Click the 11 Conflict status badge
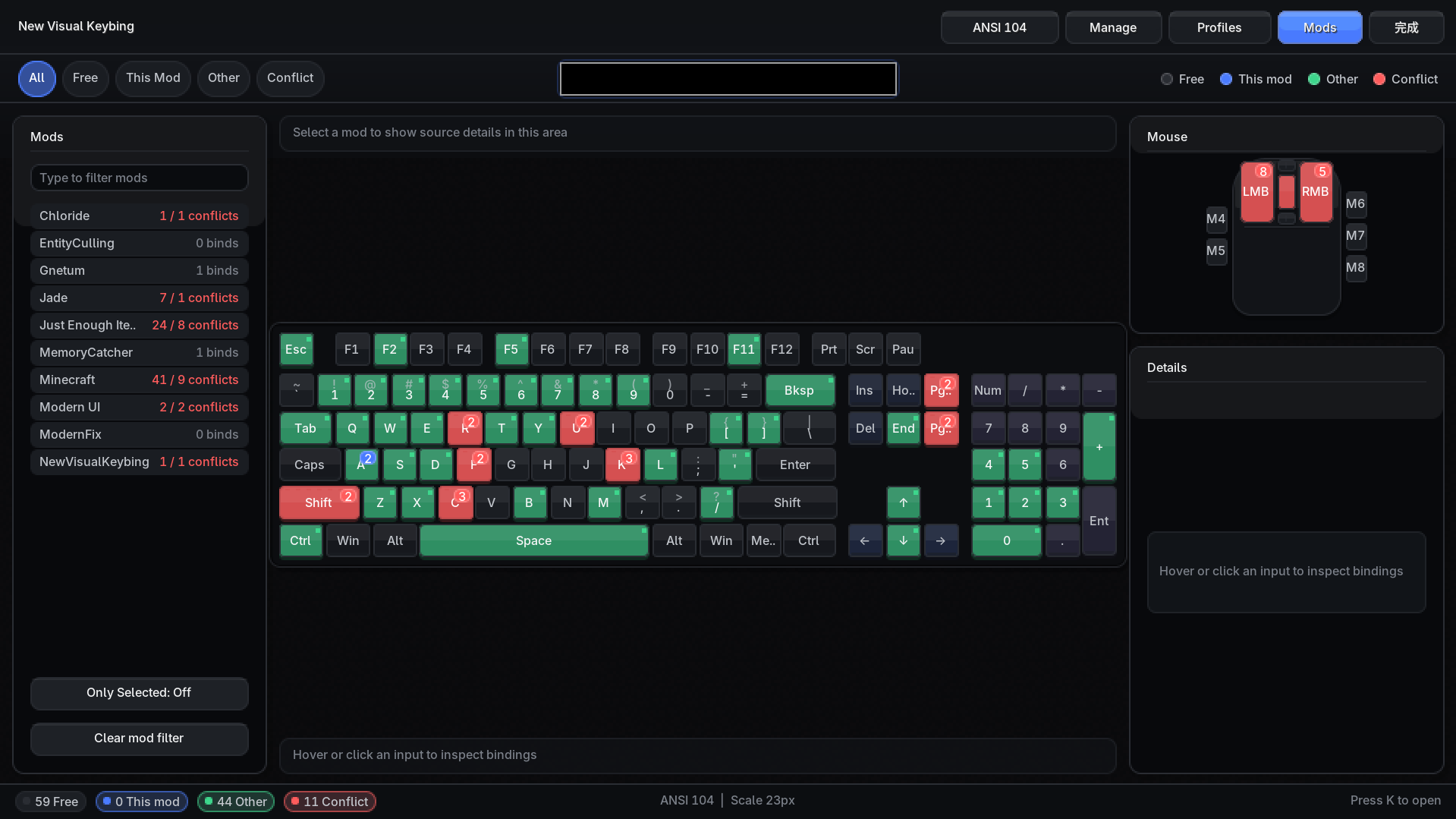 (330, 802)
